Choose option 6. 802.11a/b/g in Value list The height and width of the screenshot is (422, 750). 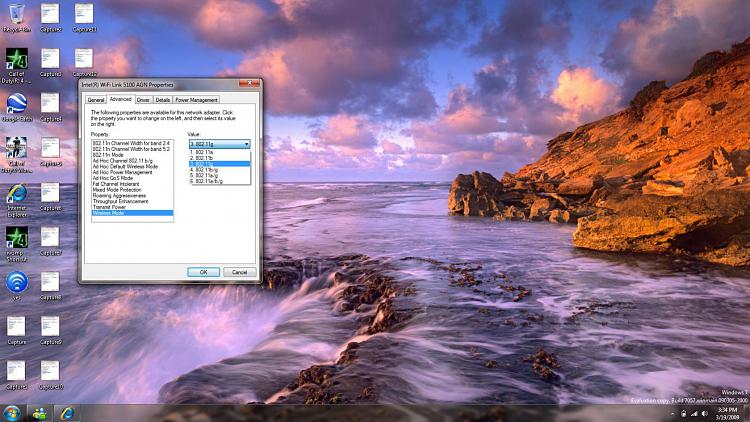pyautogui.click(x=220, y=181)
